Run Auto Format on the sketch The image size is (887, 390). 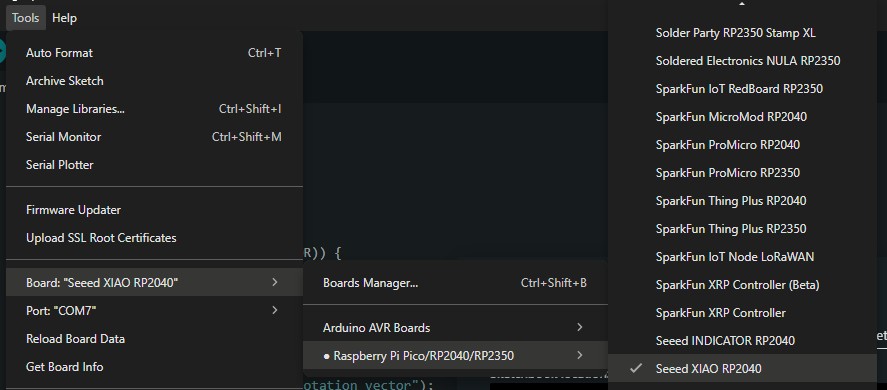tap(154, 53)
